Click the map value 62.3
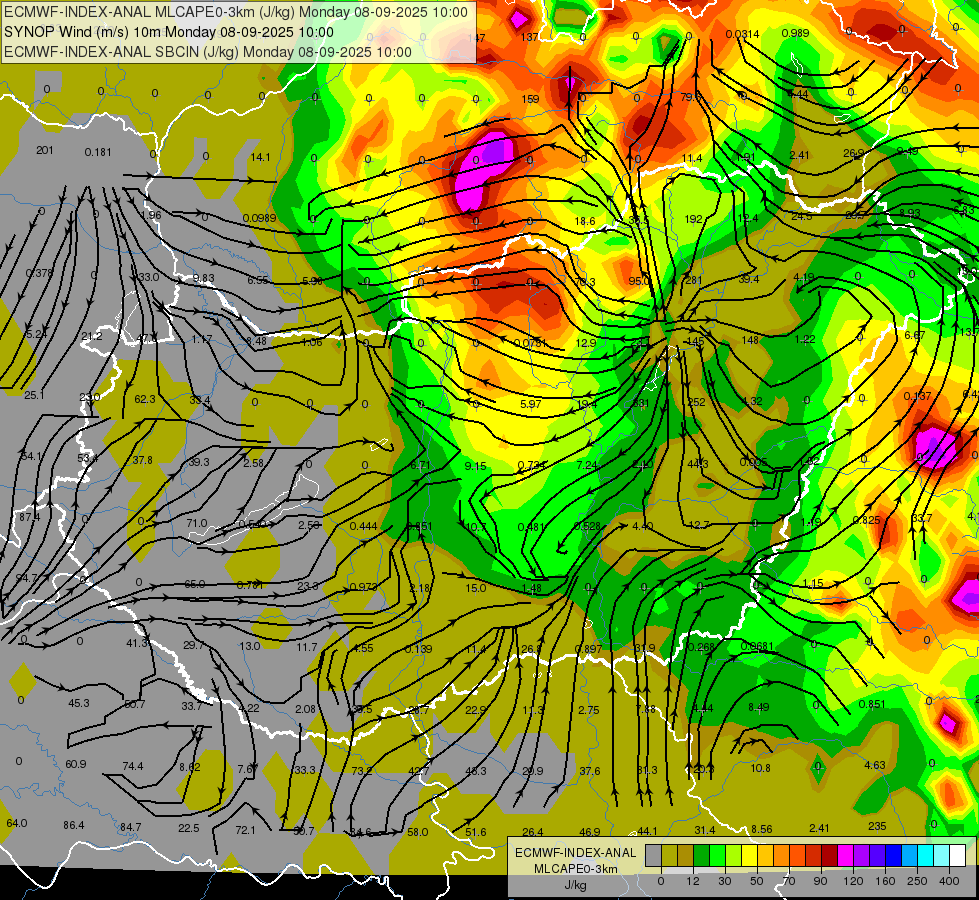The image size is (979, 900). 145,399
